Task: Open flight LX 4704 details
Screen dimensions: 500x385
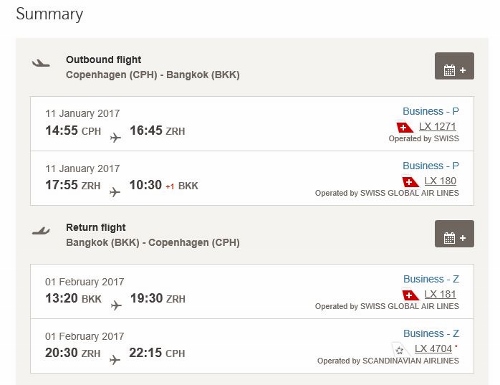Action: click(x=433, y=349)
